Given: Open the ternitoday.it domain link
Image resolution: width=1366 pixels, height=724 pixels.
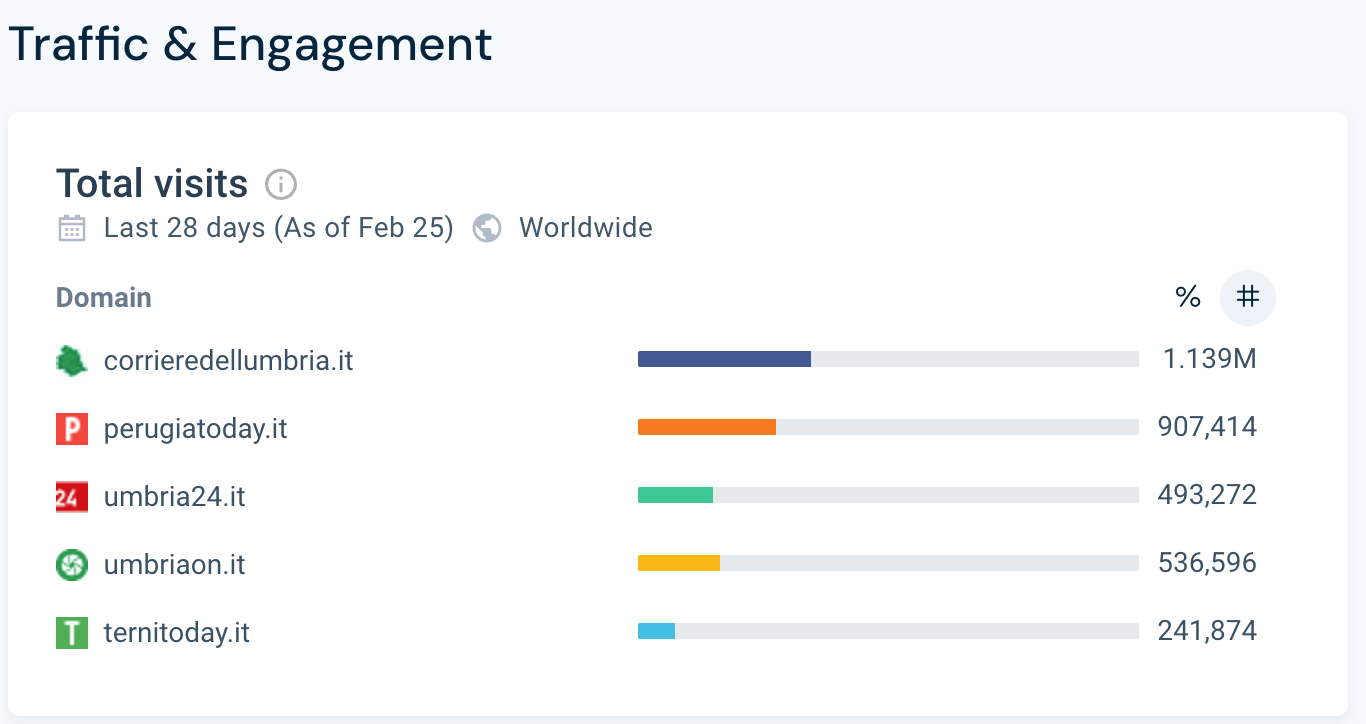Looking at the screenshot, I should 177,633.
